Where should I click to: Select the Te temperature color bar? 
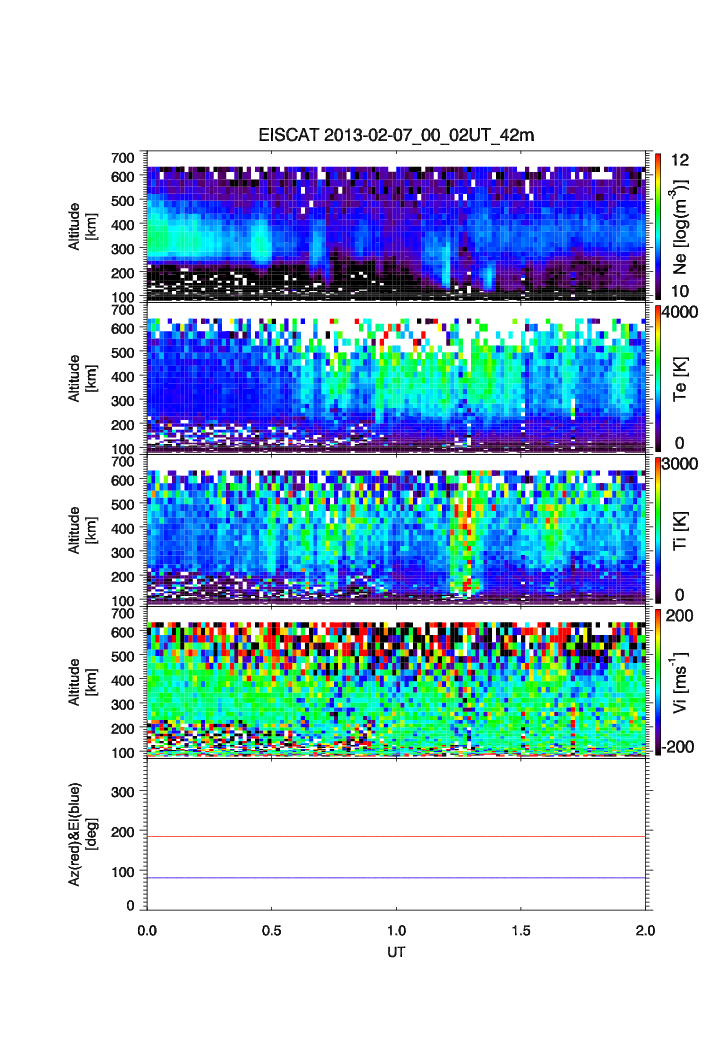[x=659, y=378]
